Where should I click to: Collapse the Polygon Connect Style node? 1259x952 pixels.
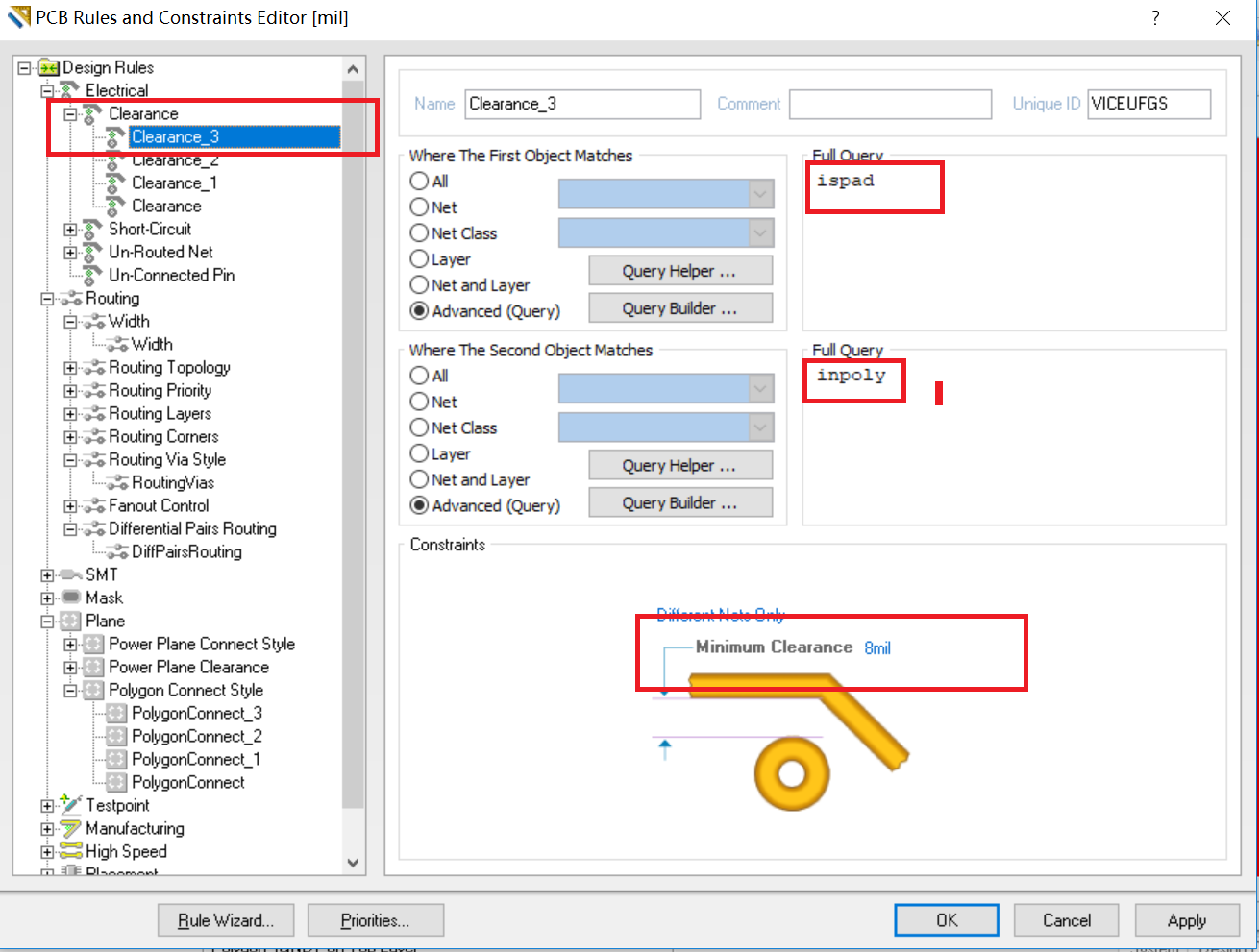70,691
